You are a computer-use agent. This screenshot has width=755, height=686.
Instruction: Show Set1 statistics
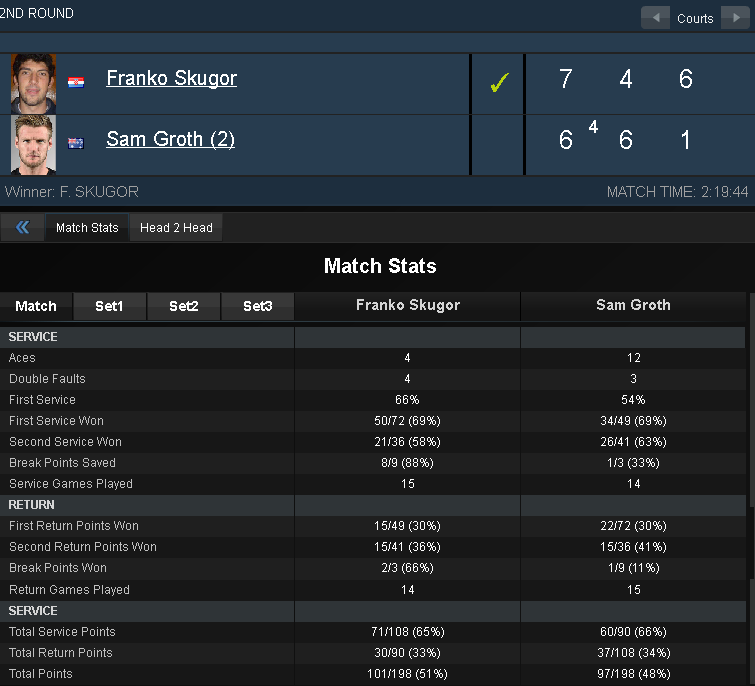pos(109,306)
